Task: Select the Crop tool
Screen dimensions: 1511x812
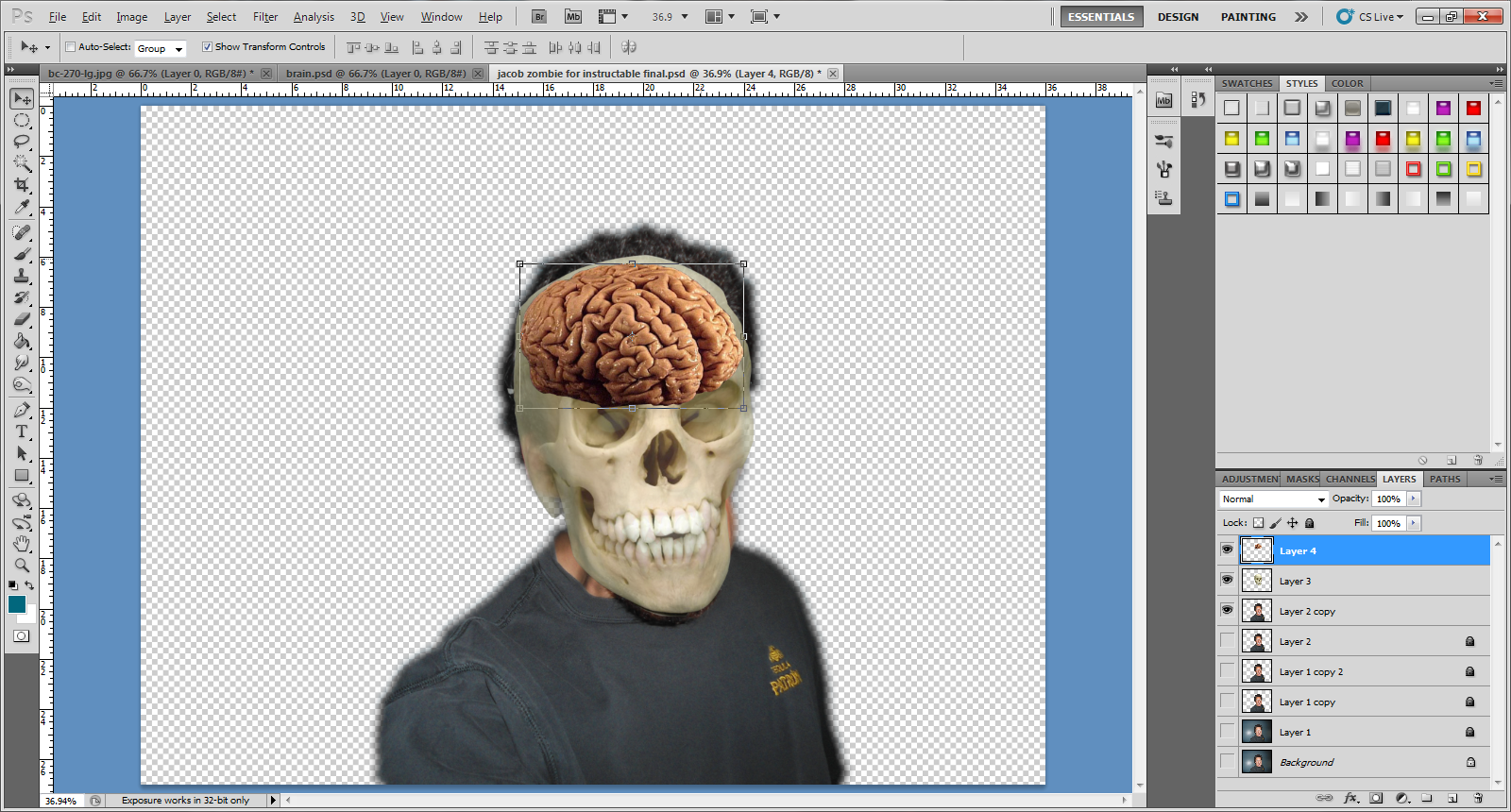Action: pos(22,185)
